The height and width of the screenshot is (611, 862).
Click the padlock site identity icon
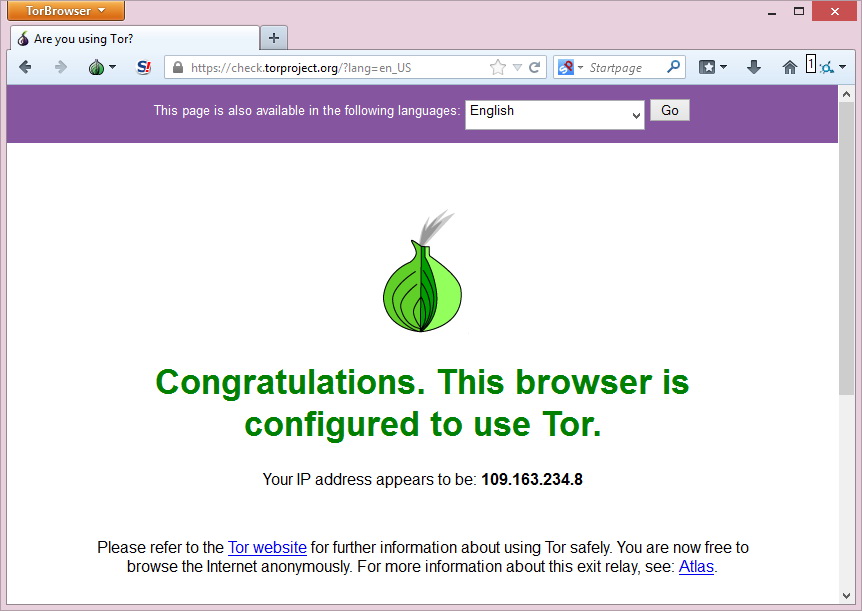[178, 68]
